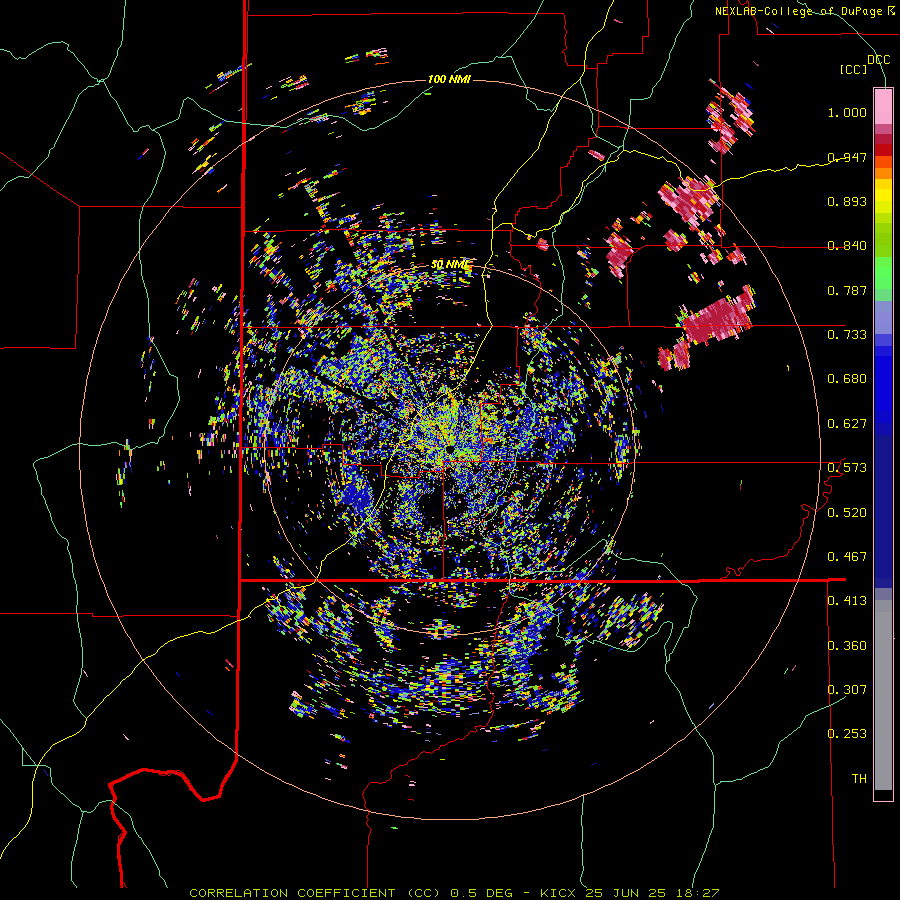Image resolution: width=900 pixels, height=900 pixels.
Task: Click the [CC] legend unit label
Action: (x=854, y=69)
